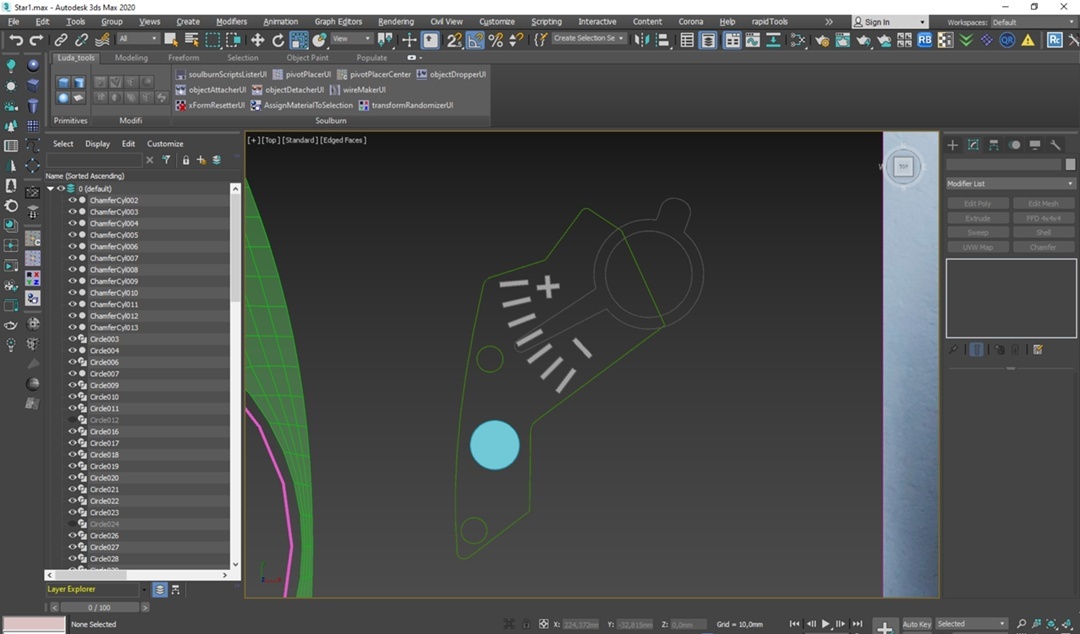The height and width of the screenshot is (634, 1080).
Task: Open the View reference coordinate dropdown
Action: tap(351, 39)
